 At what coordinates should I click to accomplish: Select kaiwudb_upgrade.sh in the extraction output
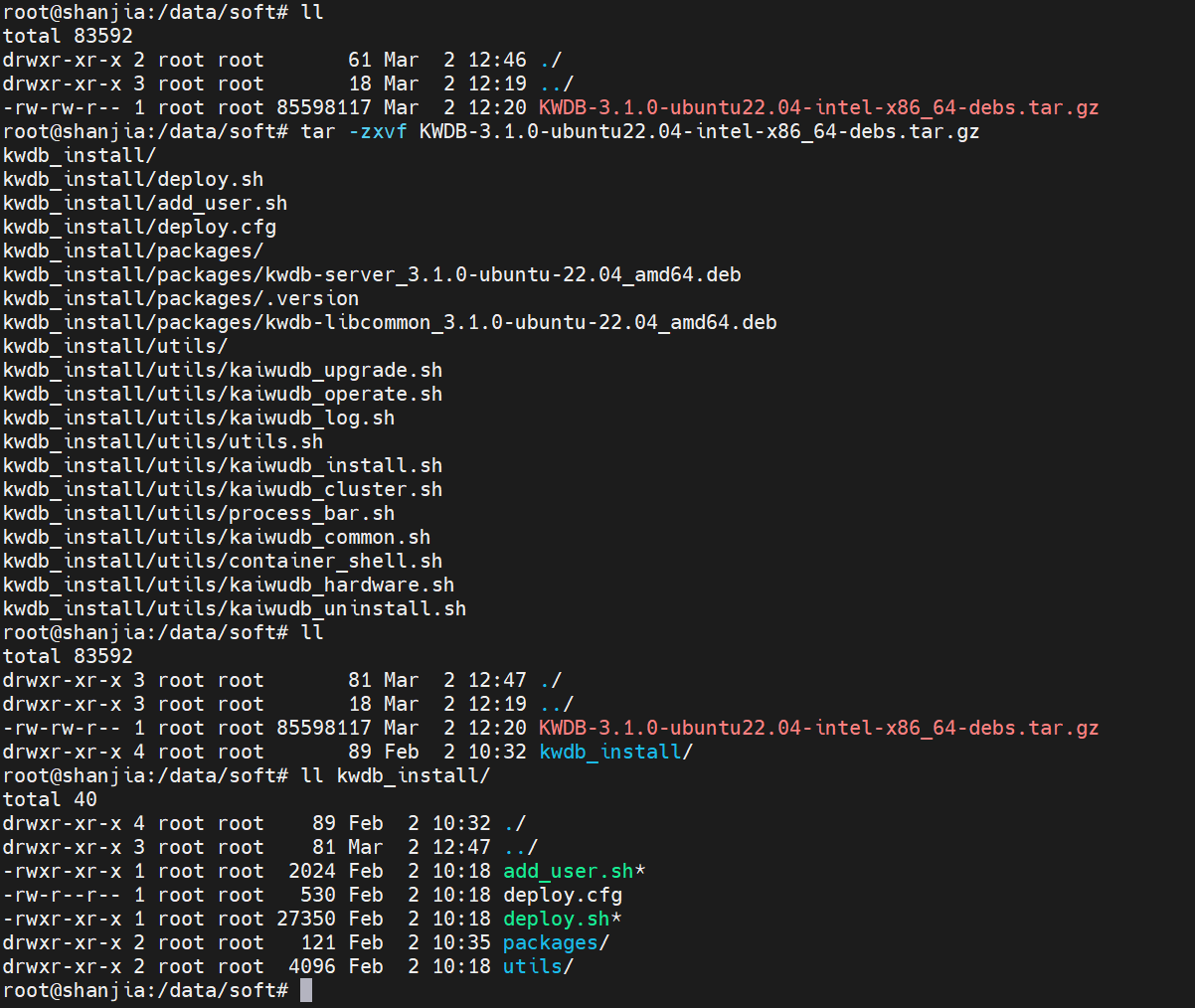[336, 370]
